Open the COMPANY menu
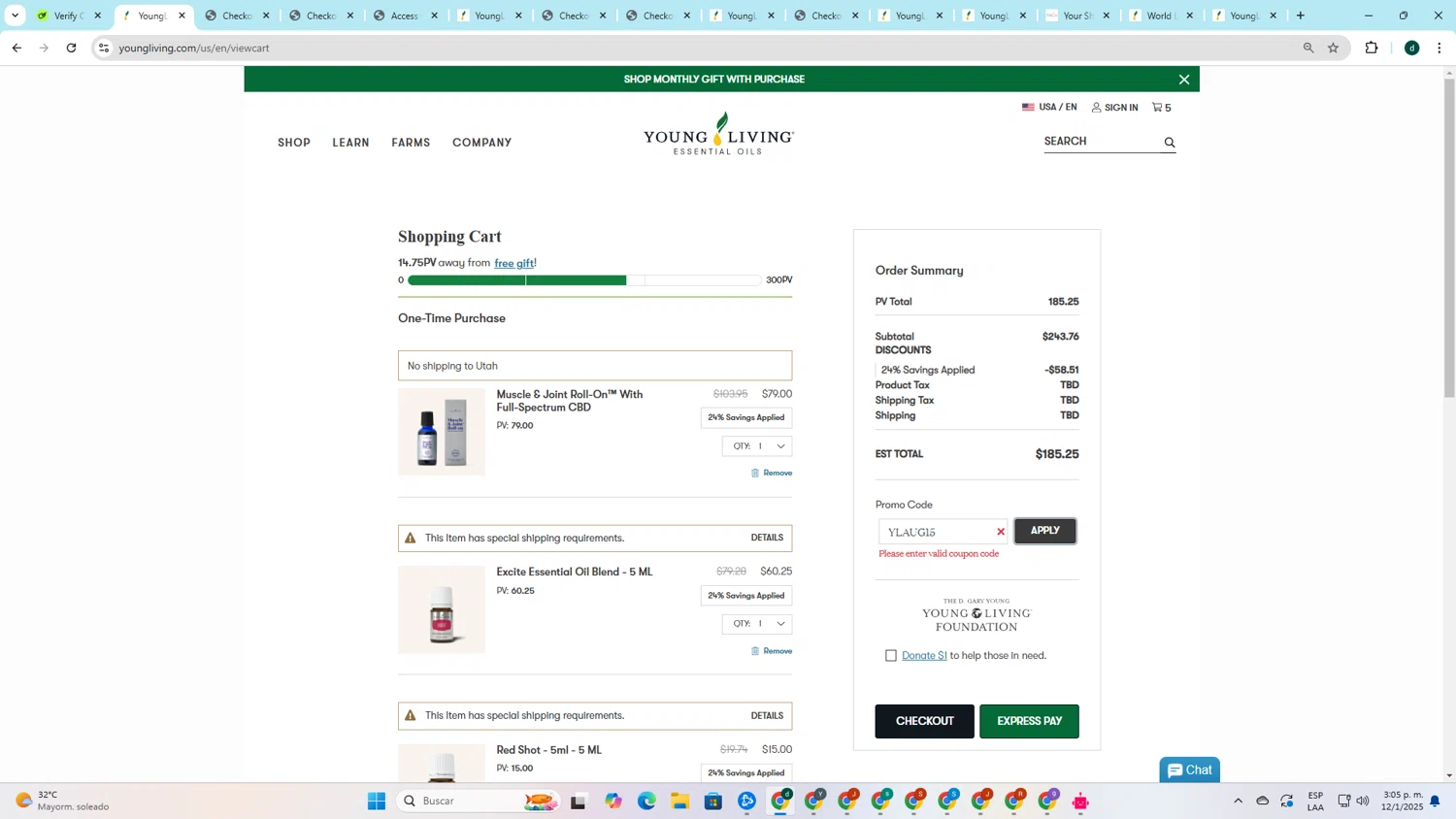Image resolution: width=1456 pixels, height=819 pixels. point(481,143)
